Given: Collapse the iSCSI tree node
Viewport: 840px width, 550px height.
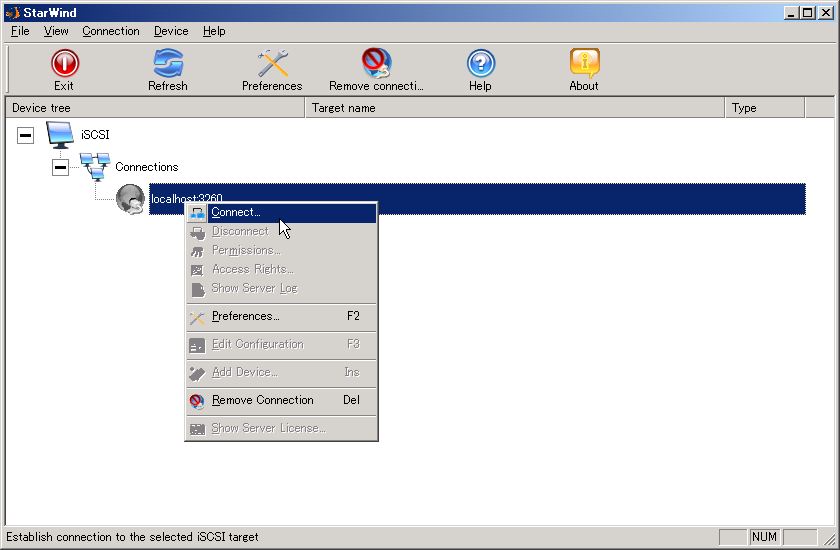Looking at the screenshot, I should [26, 135].
